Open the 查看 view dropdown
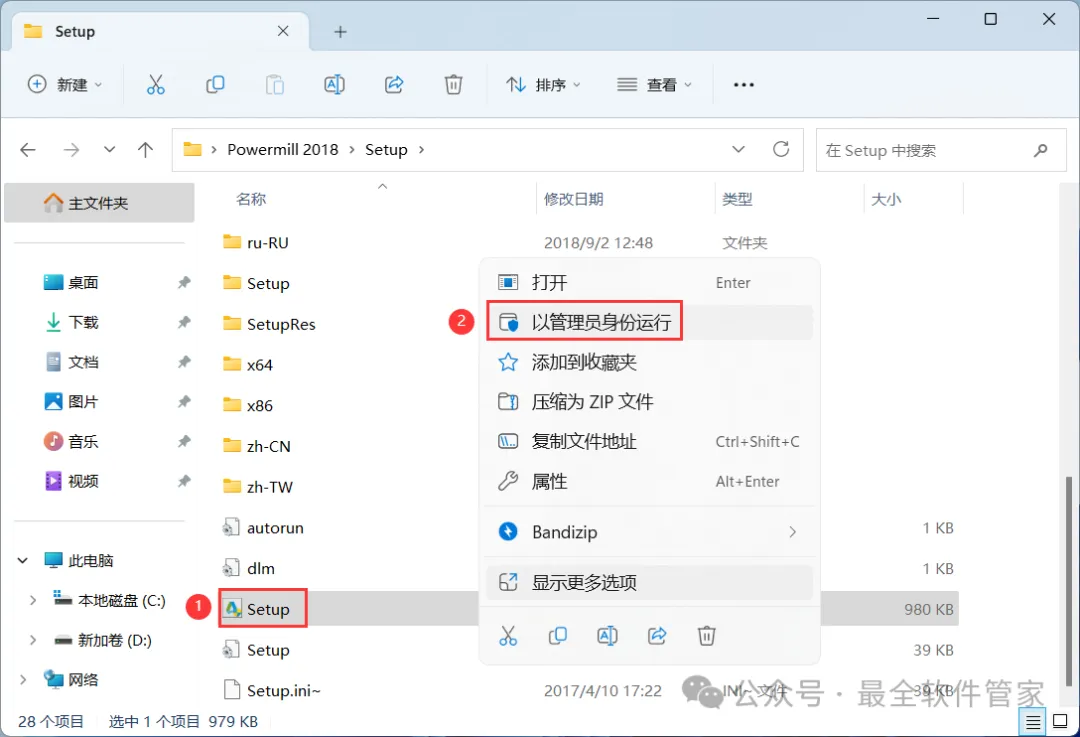Viewport: 1080px width, 737px height. click(654, 85)
